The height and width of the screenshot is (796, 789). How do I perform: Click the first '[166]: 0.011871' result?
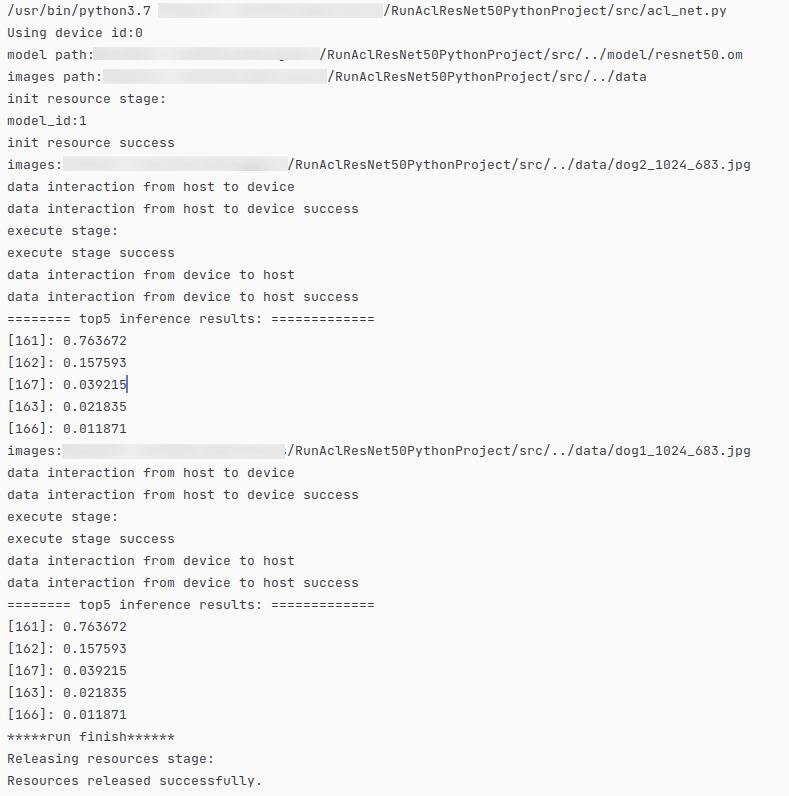pos(67,429)
